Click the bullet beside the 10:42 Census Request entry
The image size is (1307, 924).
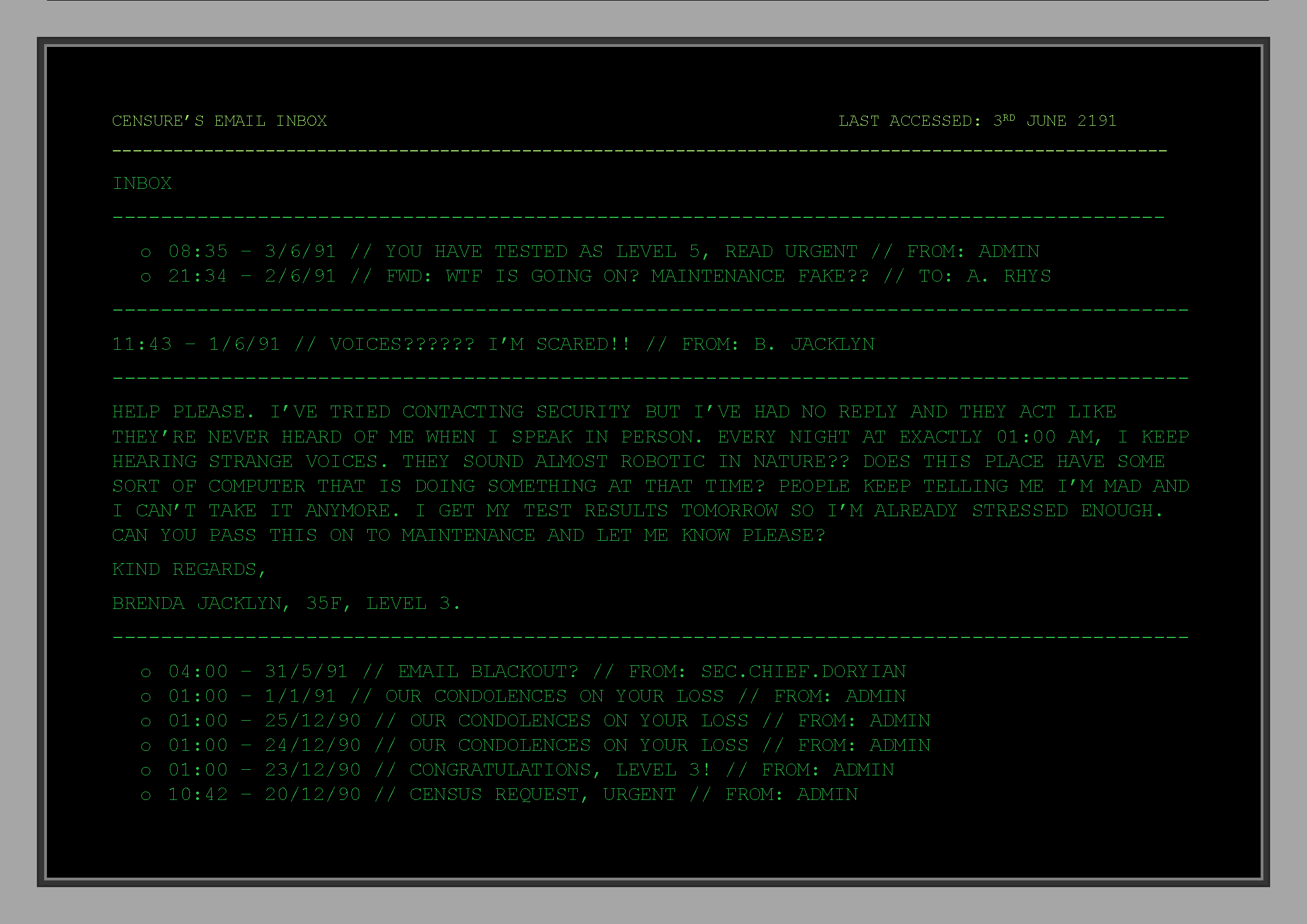146,796
